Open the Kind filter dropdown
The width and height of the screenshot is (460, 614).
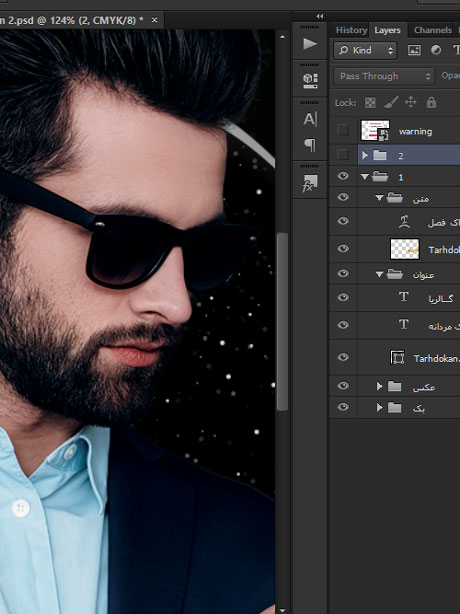pos(365,50)
